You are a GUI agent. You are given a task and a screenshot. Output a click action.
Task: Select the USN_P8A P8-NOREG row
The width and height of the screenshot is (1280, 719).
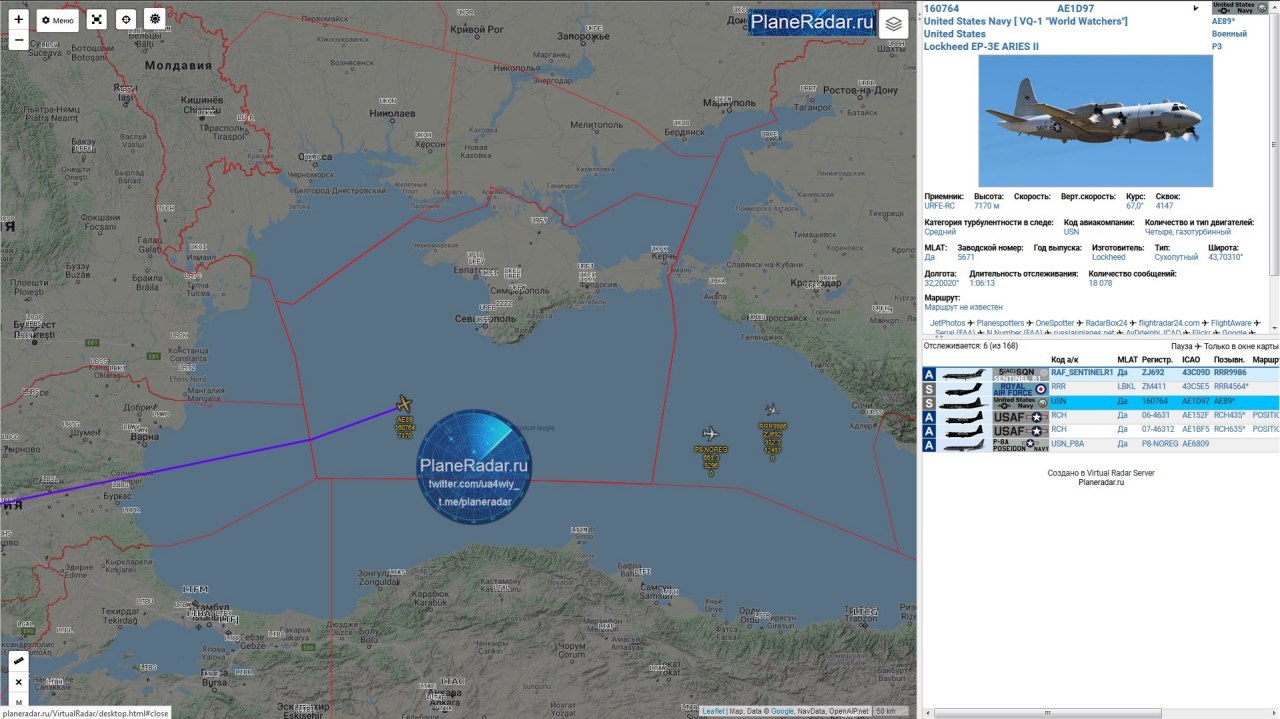[1100, 444]
